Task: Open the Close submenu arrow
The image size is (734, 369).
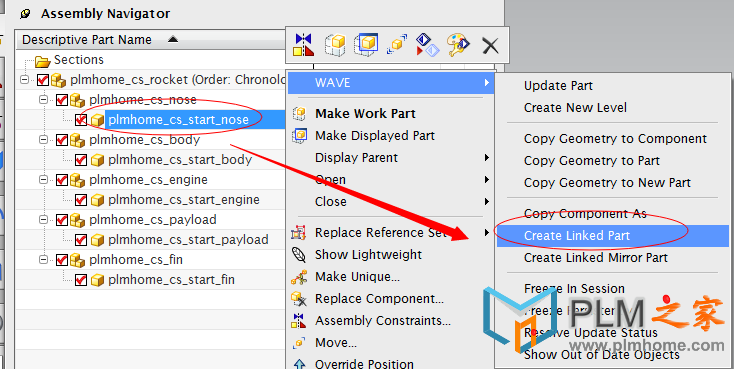Action: (487, 202)
